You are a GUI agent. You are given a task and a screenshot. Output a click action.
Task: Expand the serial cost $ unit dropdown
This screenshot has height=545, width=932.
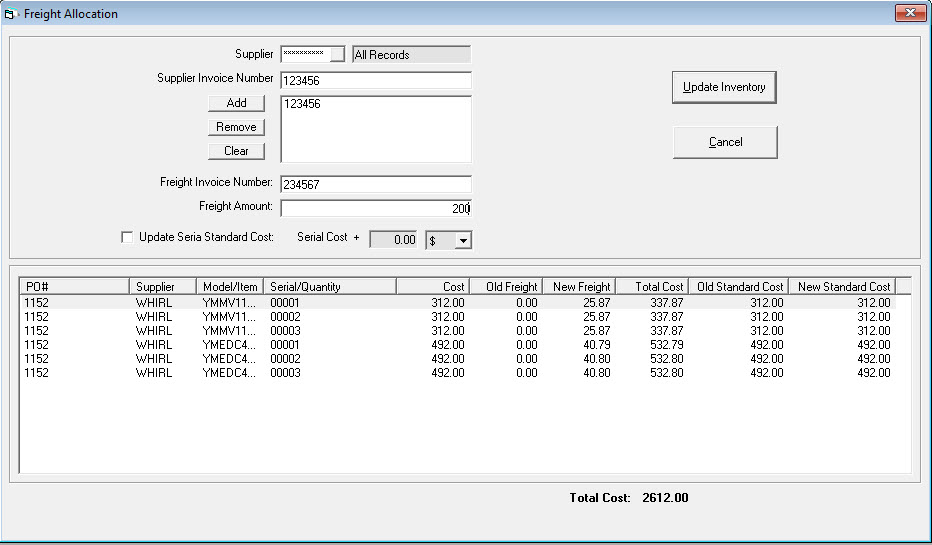pyautogui.click(x=463, y=241)
